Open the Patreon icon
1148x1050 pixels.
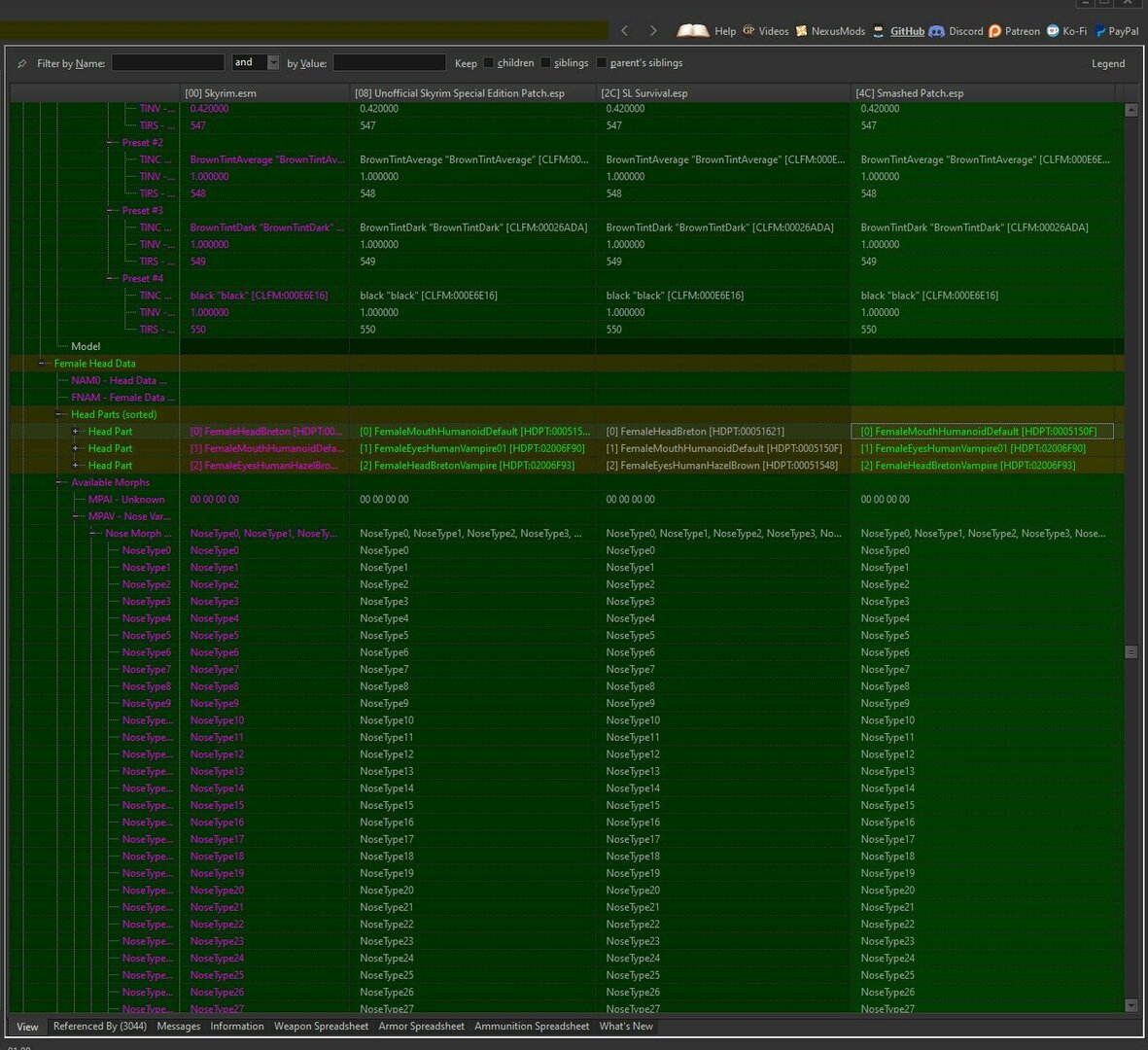[994, 31]
